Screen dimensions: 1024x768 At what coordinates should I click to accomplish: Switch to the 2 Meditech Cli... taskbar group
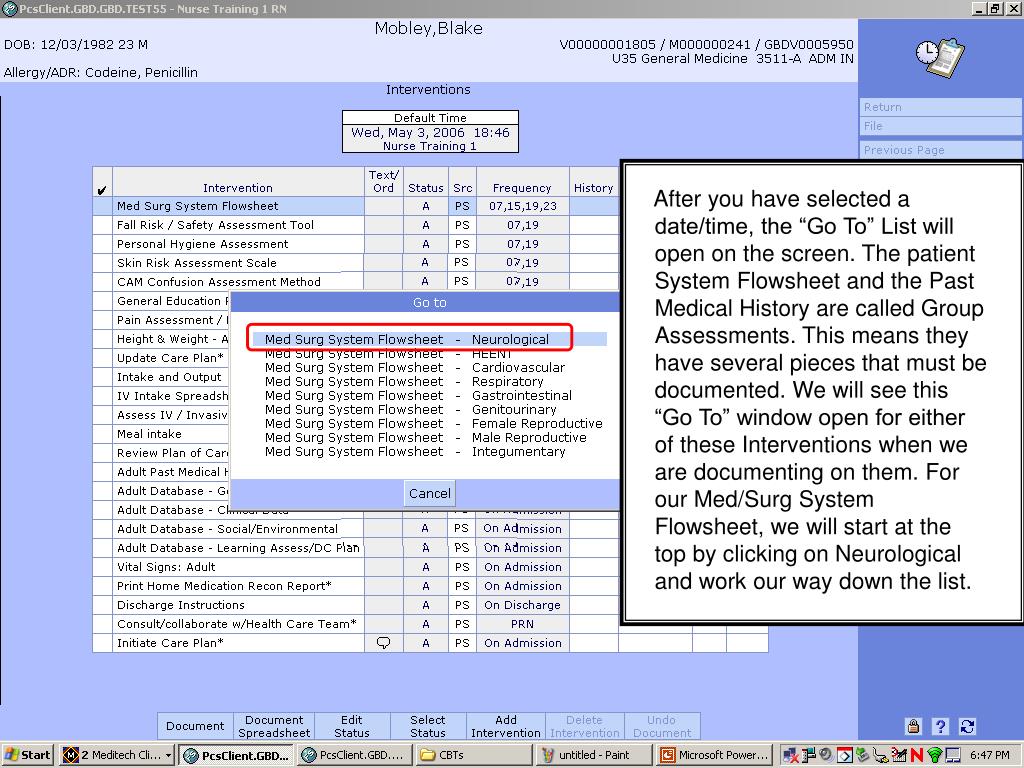118,755
